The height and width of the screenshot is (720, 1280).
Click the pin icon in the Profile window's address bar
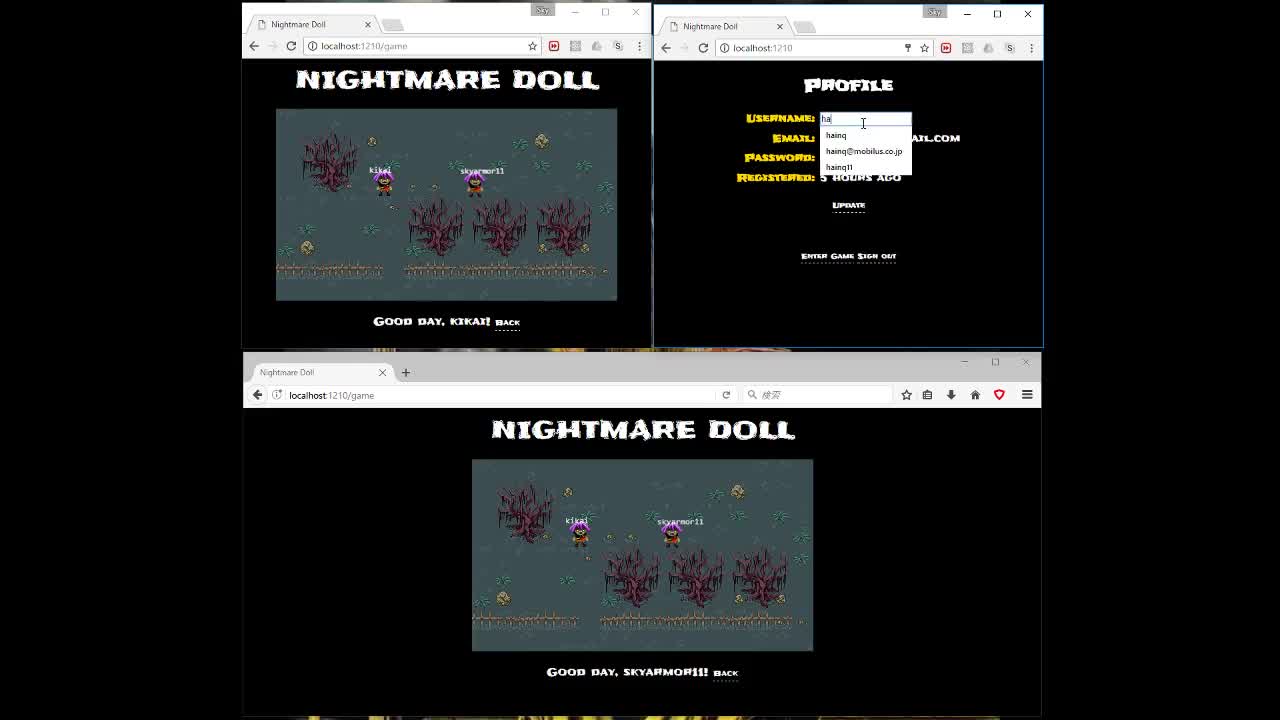[x=907, y=47]
